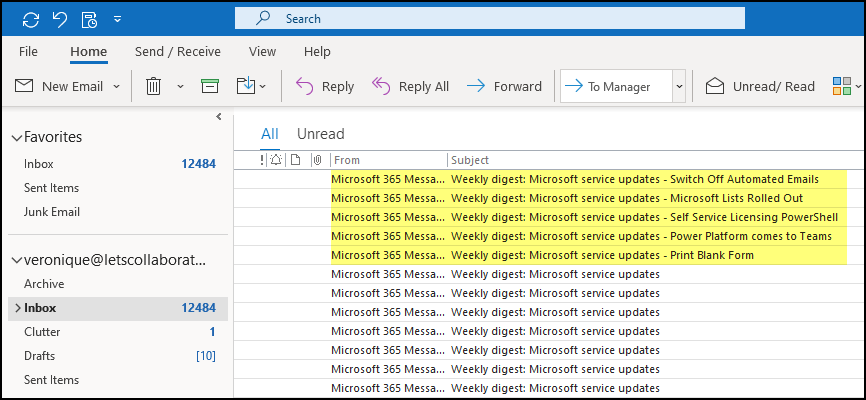
Task: Click the Move to folder icon
Action: pyautogui.click(x=246, y=86)
